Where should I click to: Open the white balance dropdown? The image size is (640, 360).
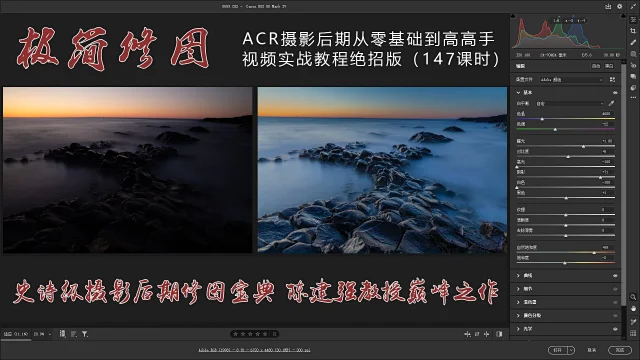point(569,104)
